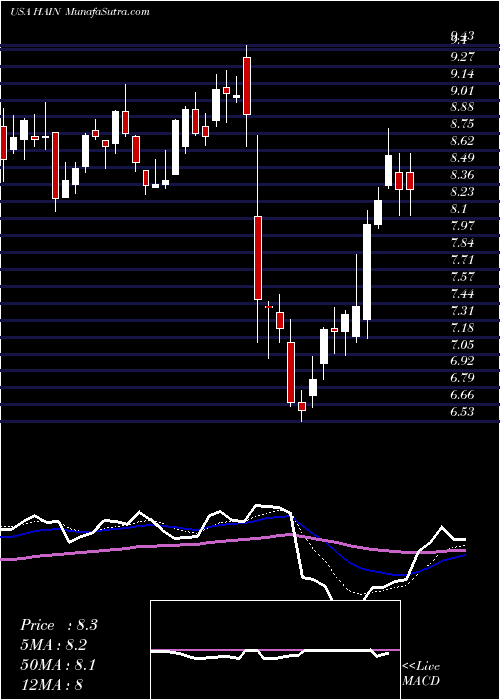Screen dimensions: 500x700
Task: Click the 7.97 price axis label
Action: coord(462,225)
